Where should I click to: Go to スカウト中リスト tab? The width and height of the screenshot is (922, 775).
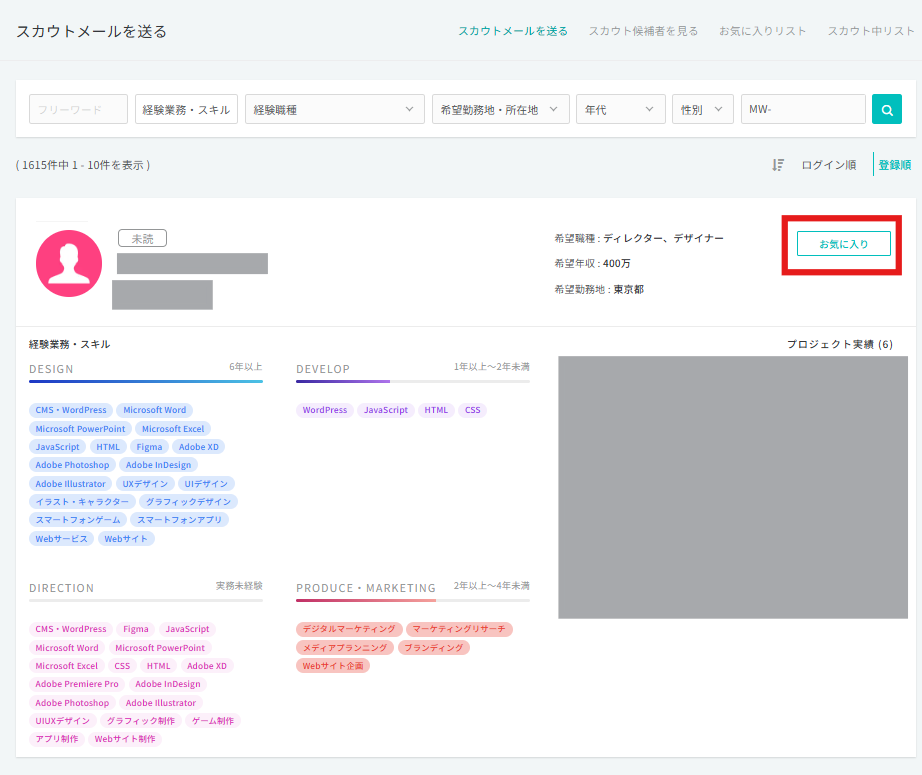click(870, 31)
